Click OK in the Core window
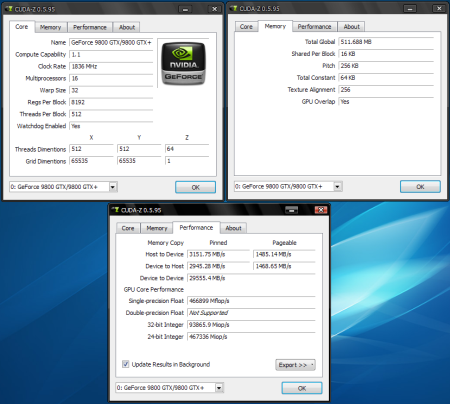 (x=196, y=187)
